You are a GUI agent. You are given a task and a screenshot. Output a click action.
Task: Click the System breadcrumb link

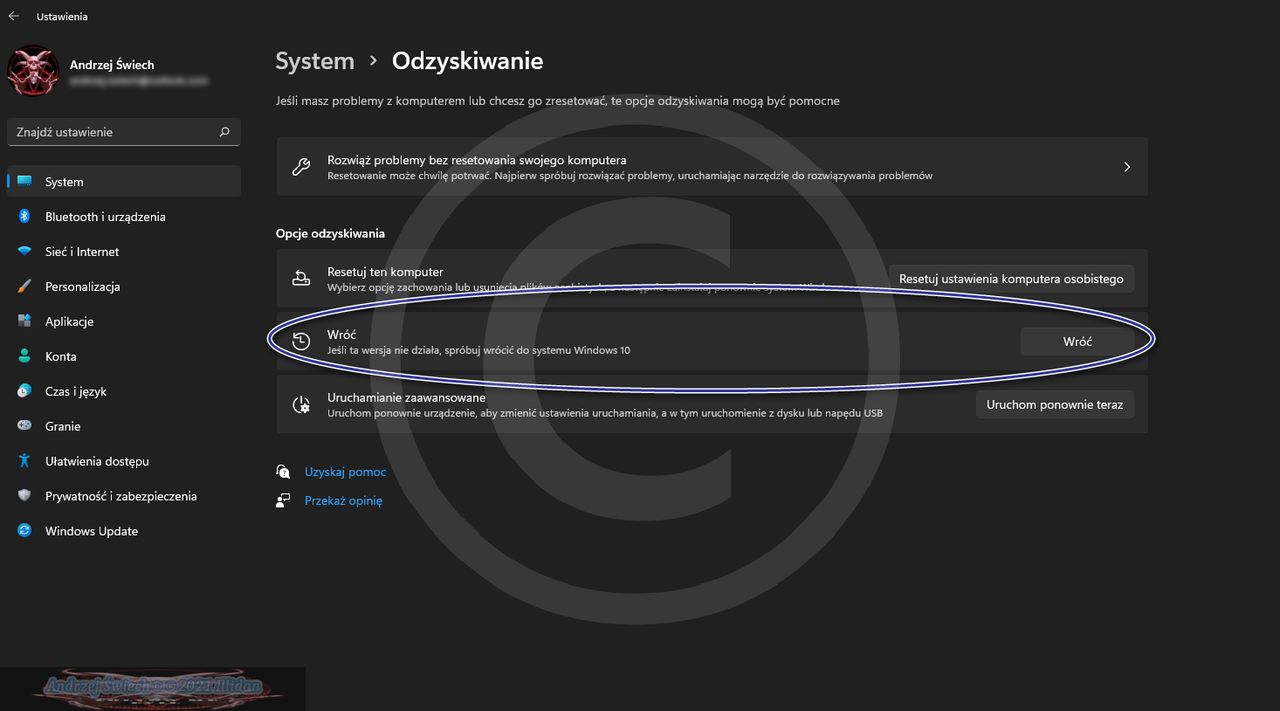click(315, 61)
